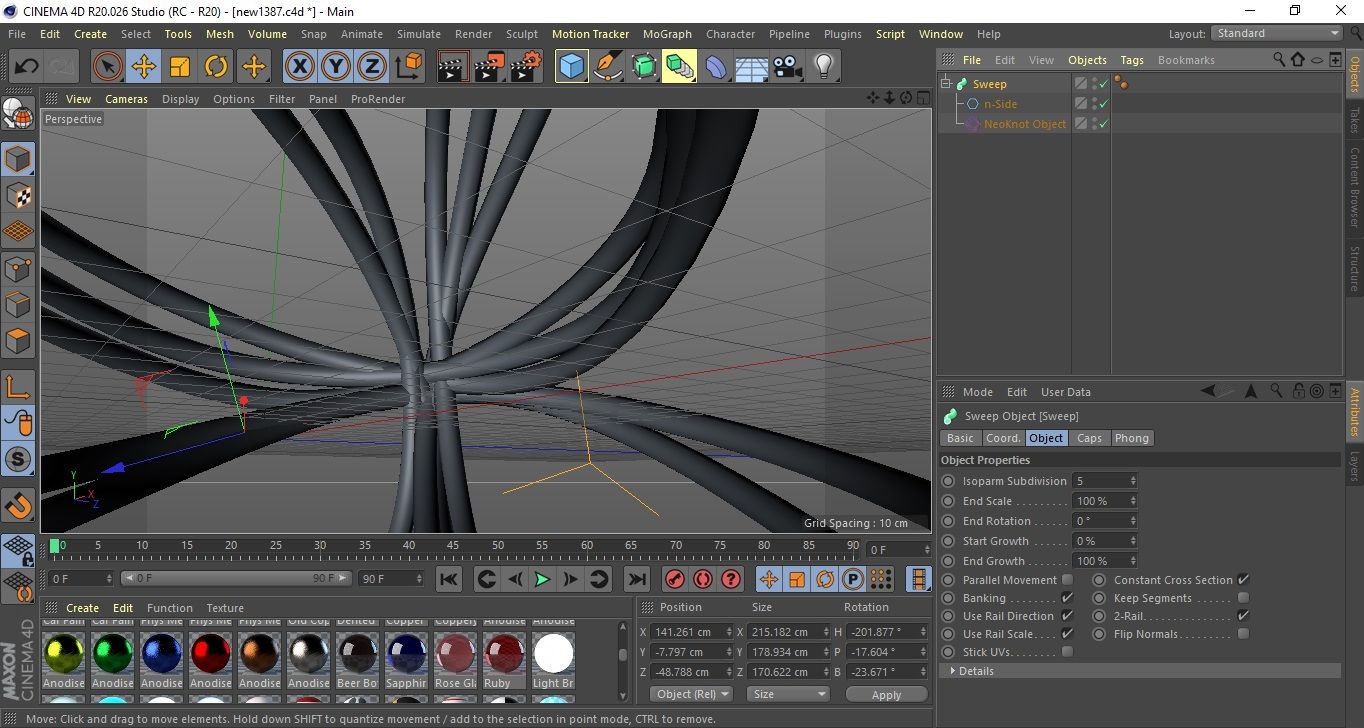Switch to Model mode icon
The height and width of the screenshot is (728, 1364).
point(19,159)
